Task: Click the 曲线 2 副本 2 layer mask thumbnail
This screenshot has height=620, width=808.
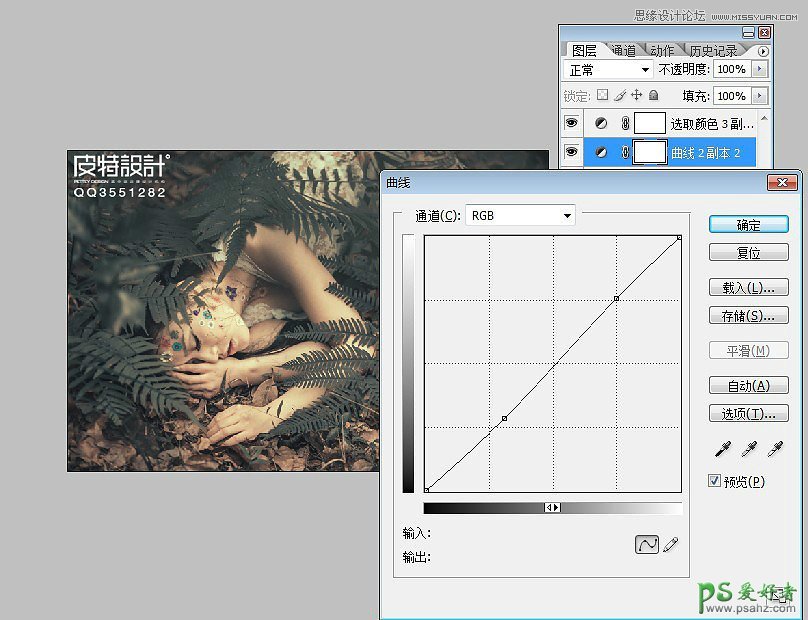Action: [x=651, y=152]
